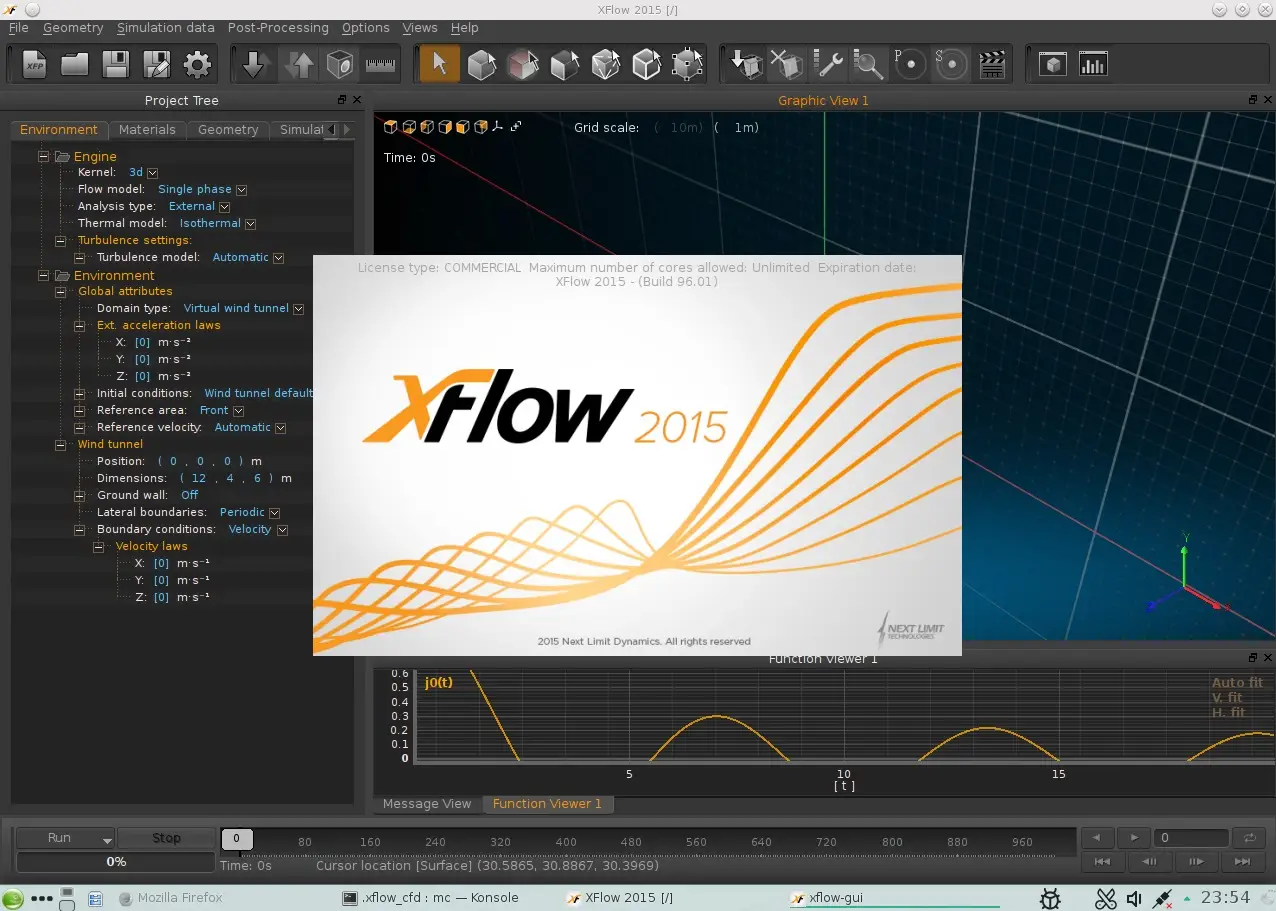Choose the select face cube tool
Screen dimensions: 1276x911
click(x=523, y=65)
